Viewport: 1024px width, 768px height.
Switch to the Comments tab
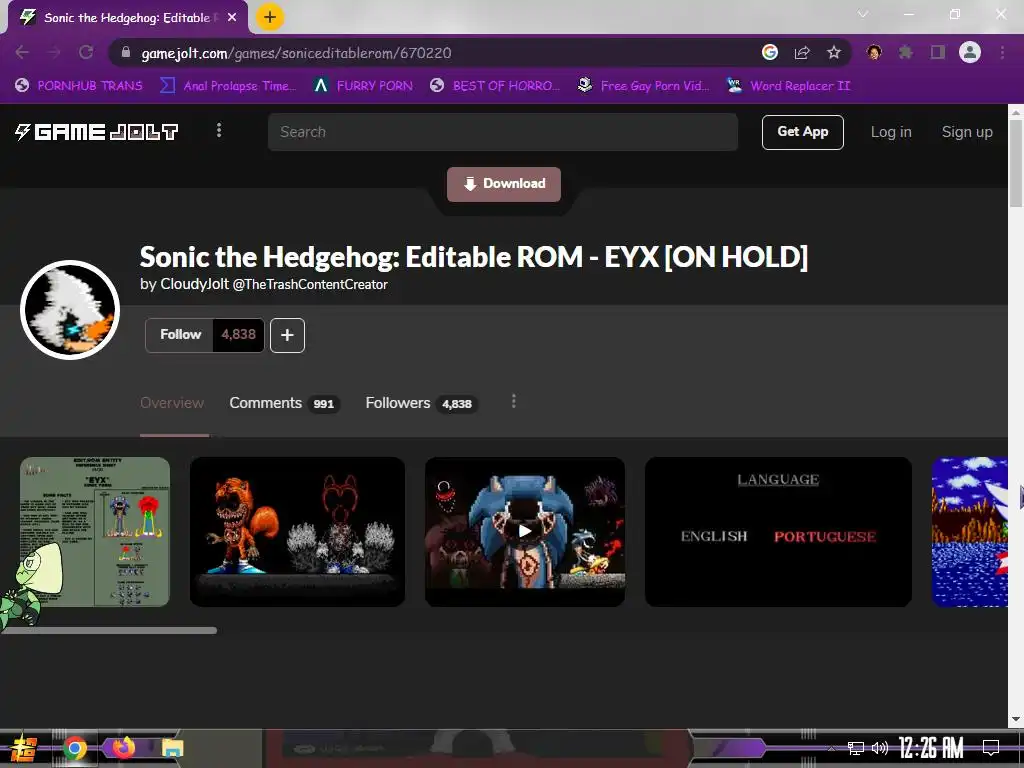click(284, 403)
